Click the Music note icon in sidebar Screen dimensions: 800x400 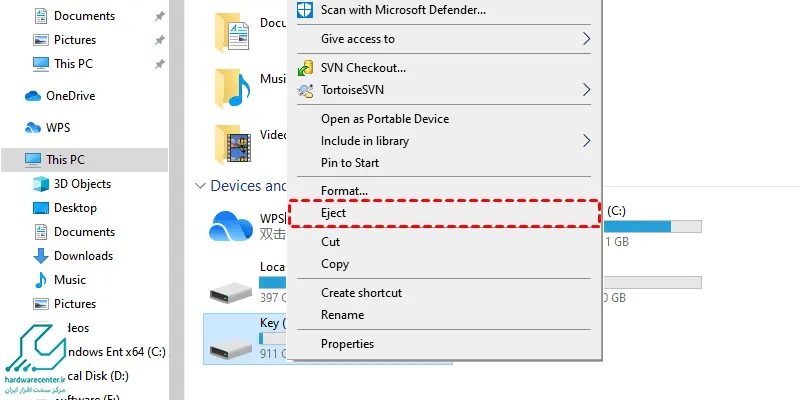point(41,280)
